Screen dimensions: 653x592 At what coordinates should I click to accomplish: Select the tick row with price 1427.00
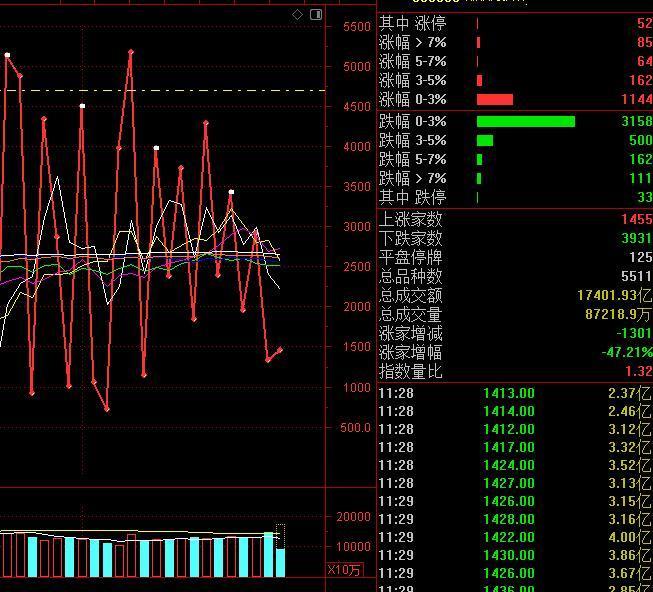[x=516, y=483]
